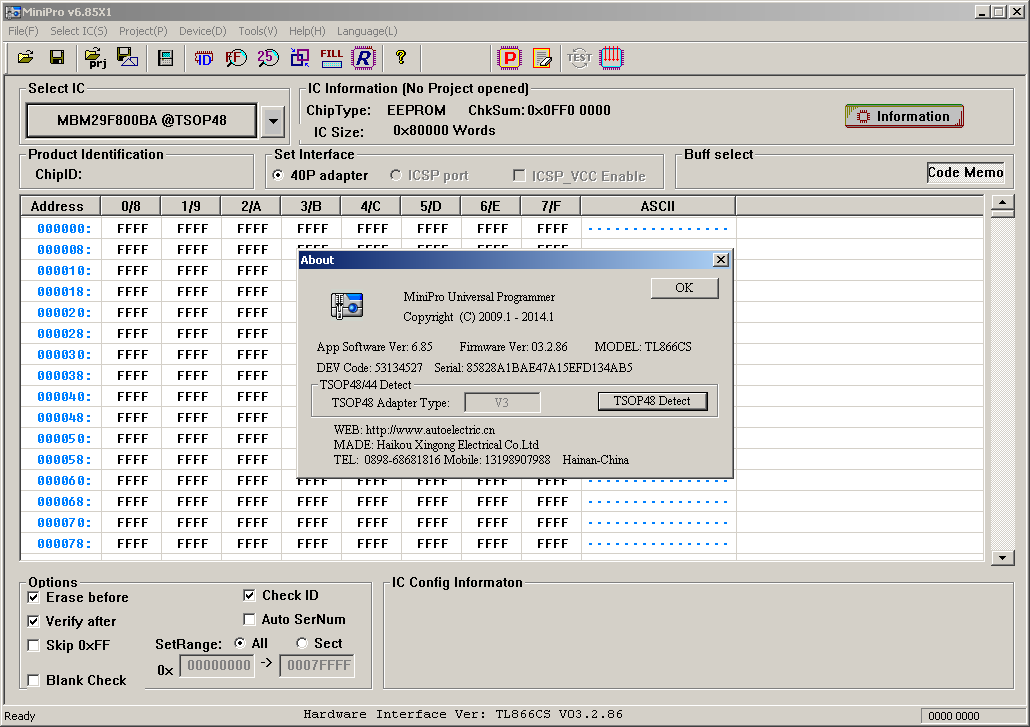Click the chip ID toolbar icon
This screenshot has width=1030, height=727.
(x=203, y=58)
